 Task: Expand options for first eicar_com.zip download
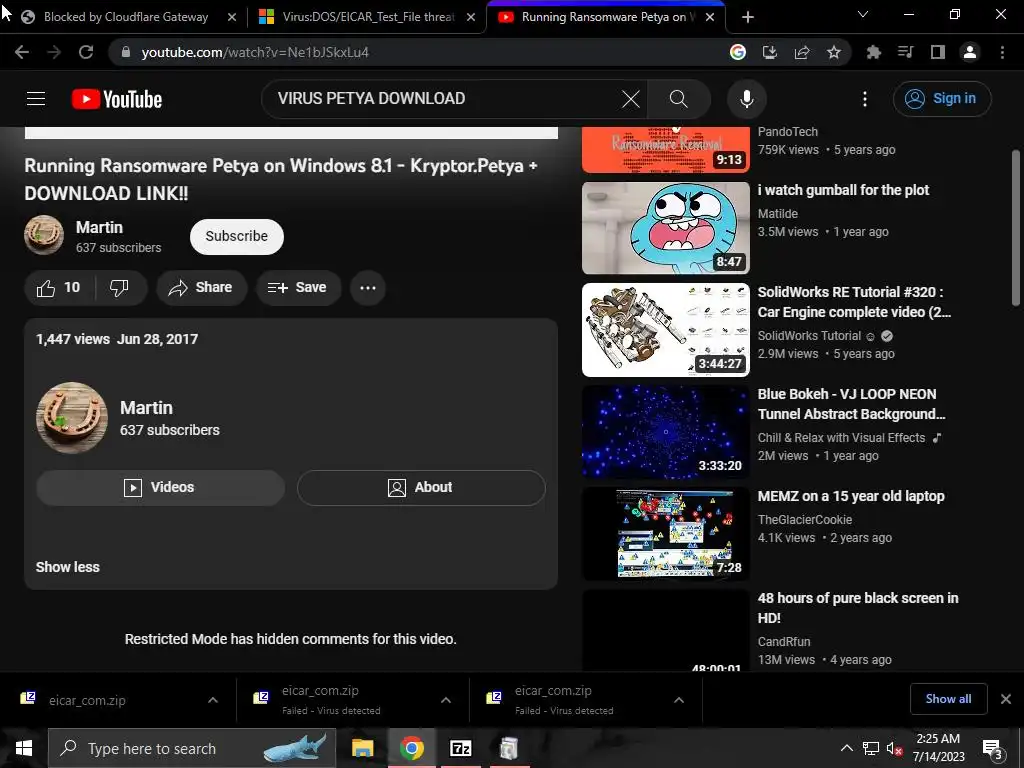[213, 700]
